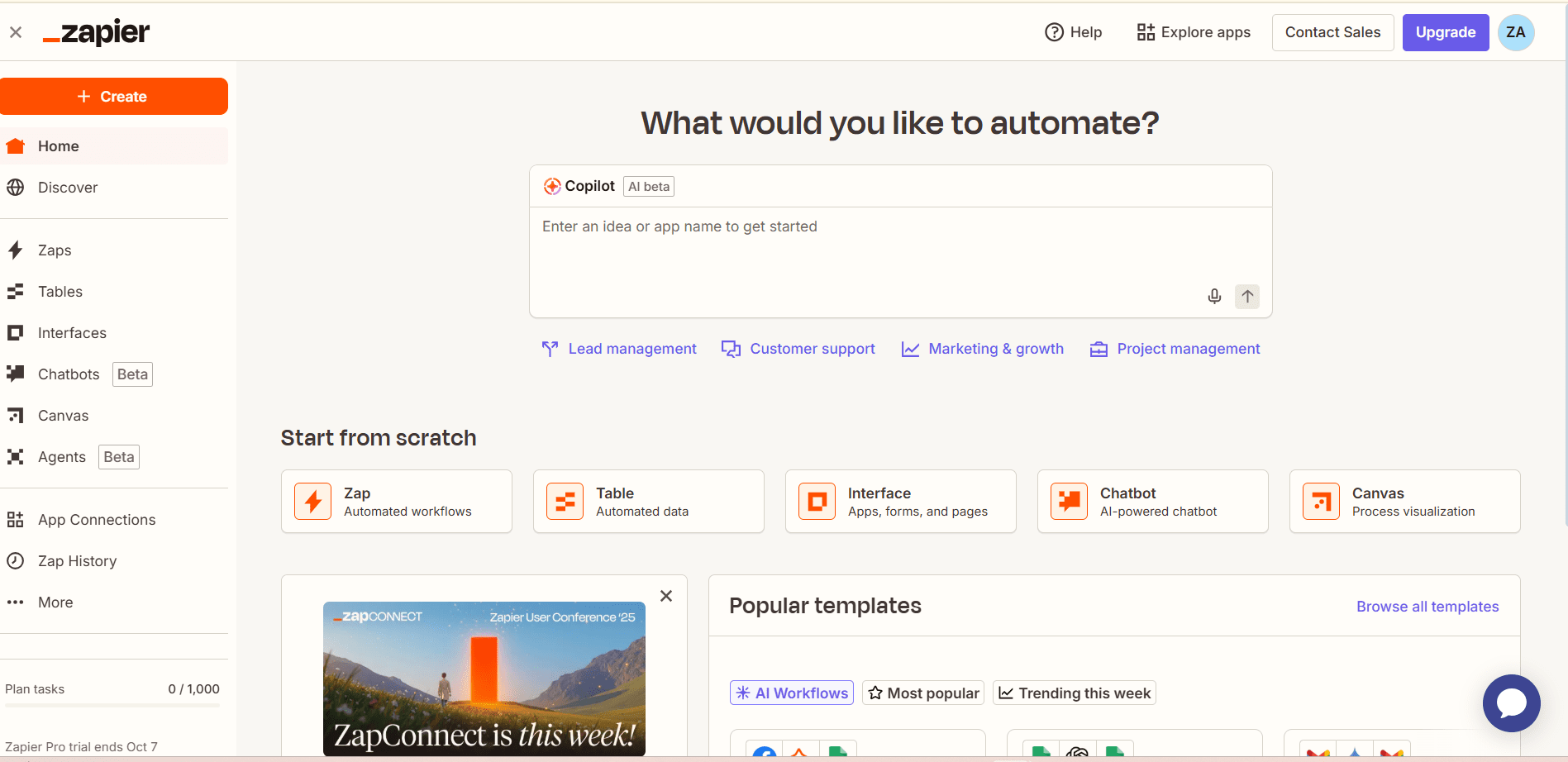The height and width of the screenshot is (762, 1568).
Task: Open the Interfaces panel icon
Action: 16,332
